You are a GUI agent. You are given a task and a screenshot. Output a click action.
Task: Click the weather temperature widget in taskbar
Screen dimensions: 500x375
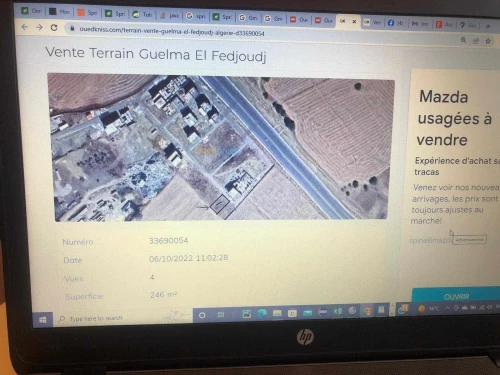pos(429,309)
